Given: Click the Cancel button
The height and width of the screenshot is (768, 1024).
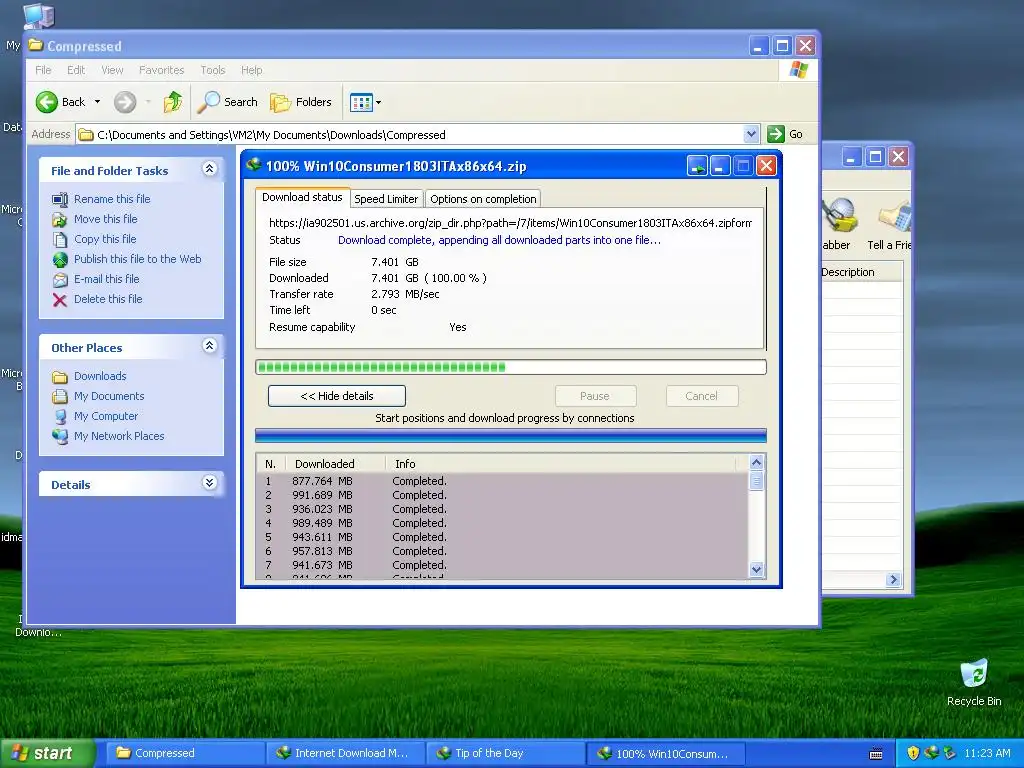Looking at the screenshot, I should [x=701, y=396].
